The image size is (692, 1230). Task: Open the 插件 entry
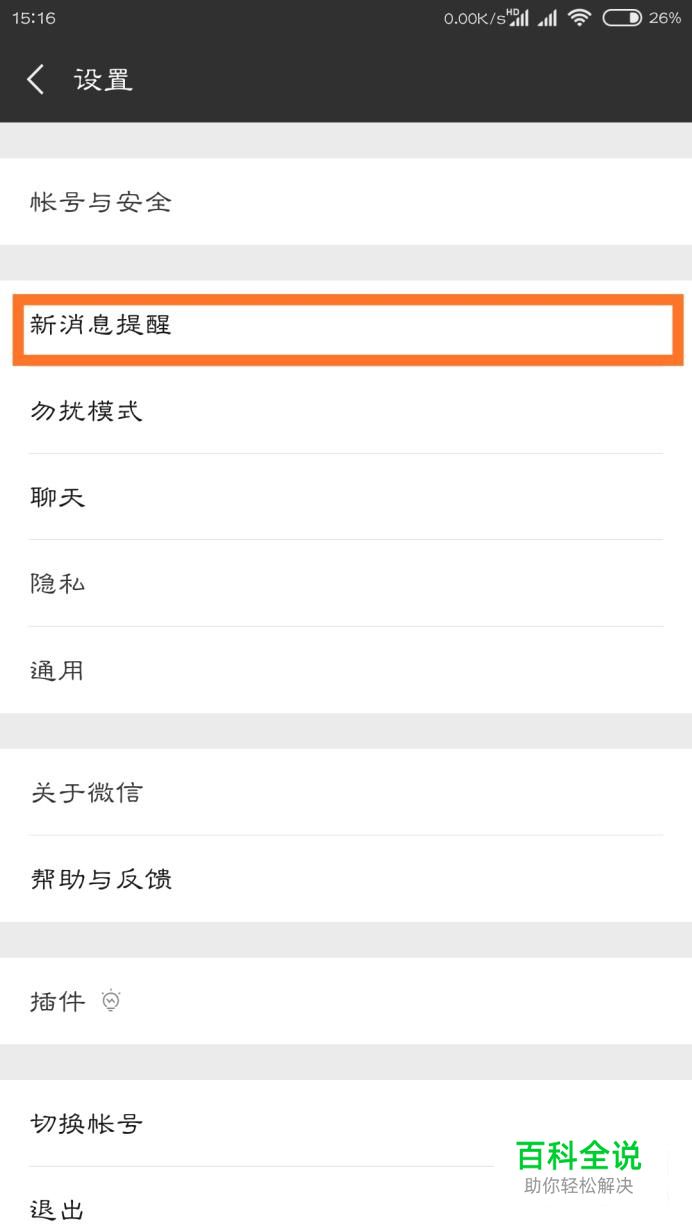[58, 1001]
